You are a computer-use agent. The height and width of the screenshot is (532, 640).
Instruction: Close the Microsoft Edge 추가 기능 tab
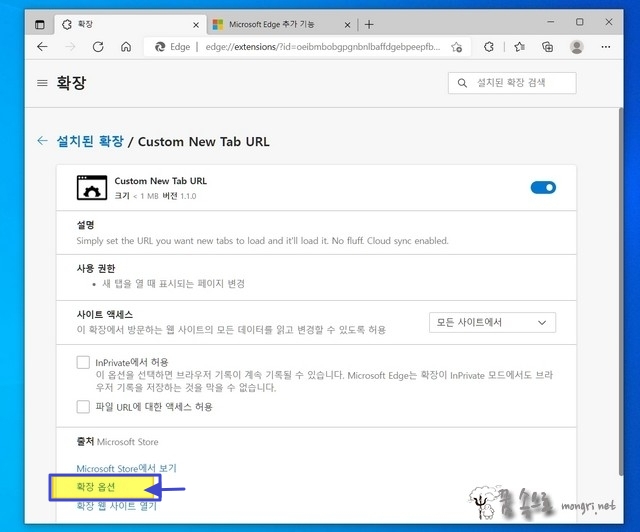(347, 25)
